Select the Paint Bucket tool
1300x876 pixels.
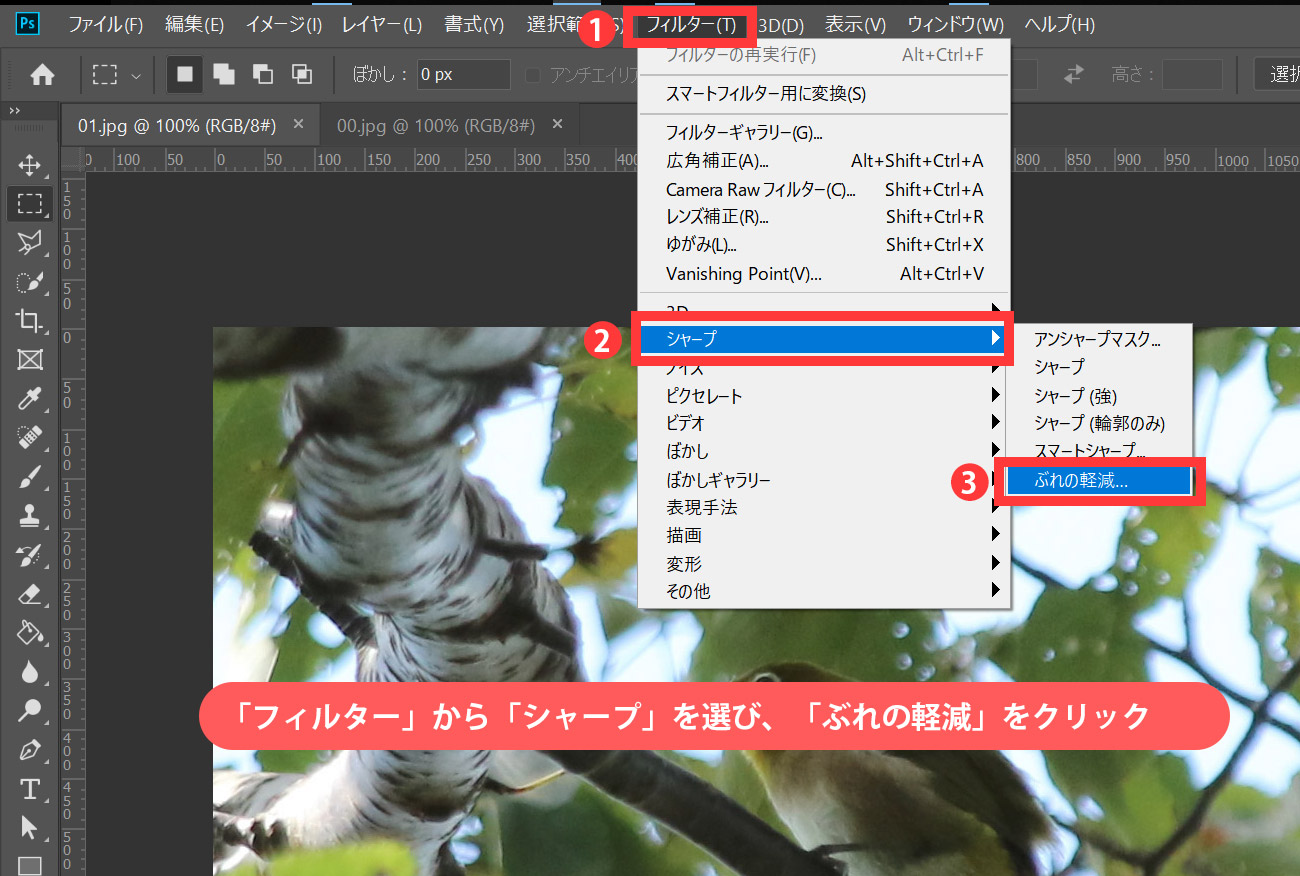tap(29, 633)
